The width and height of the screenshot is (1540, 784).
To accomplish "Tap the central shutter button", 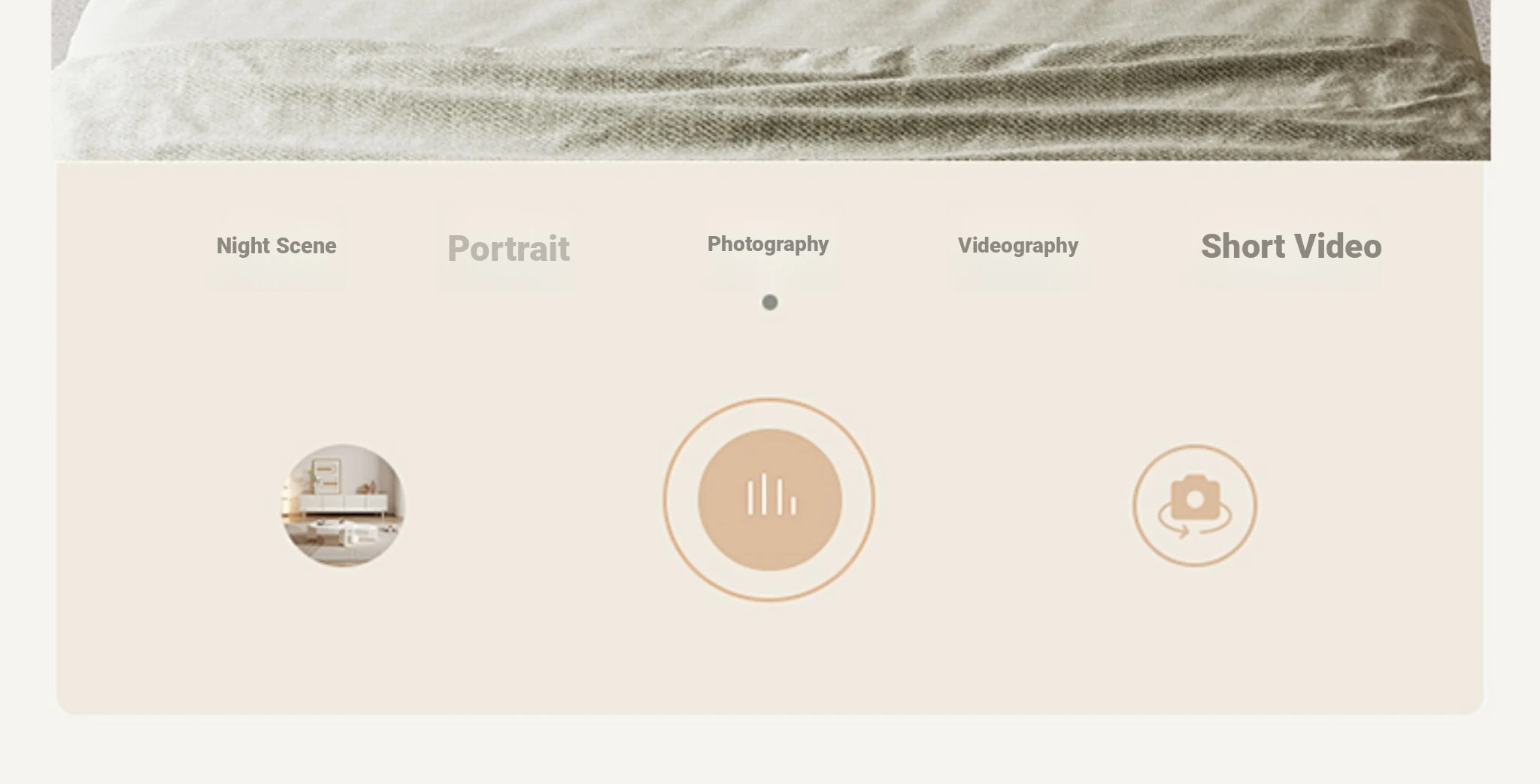I will [x=769, y=500].
